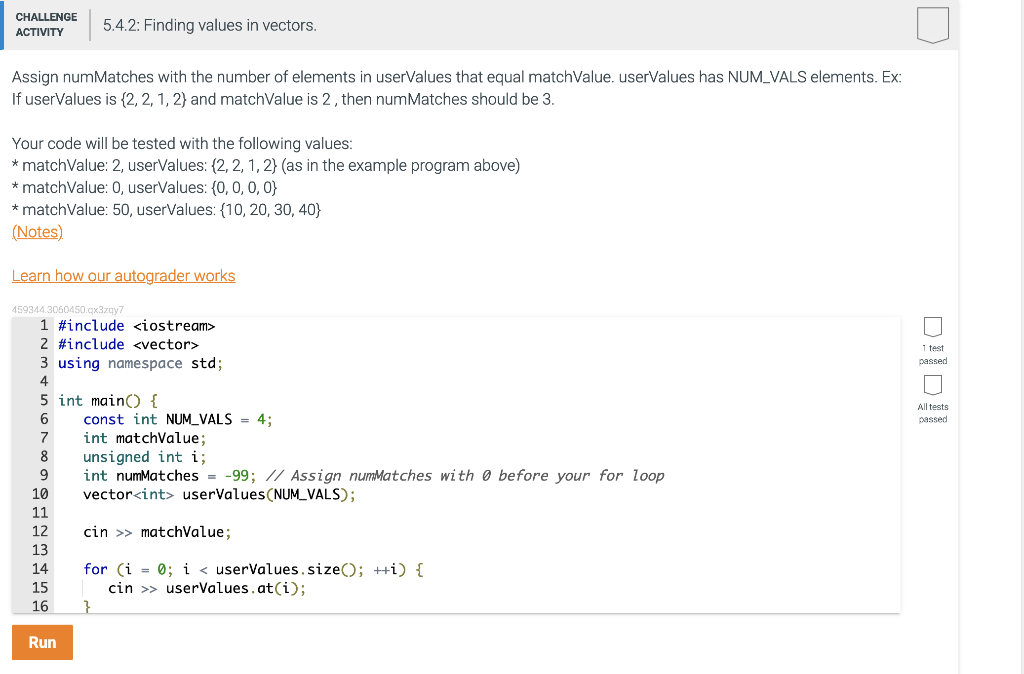Click the bookmark shield icon in the header
This screenshot has height=674, width=1024.
(x=932, y=27)
